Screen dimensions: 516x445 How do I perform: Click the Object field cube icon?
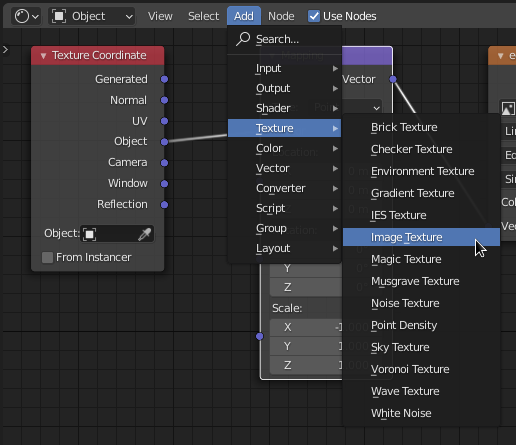click(x=89, y=234)
